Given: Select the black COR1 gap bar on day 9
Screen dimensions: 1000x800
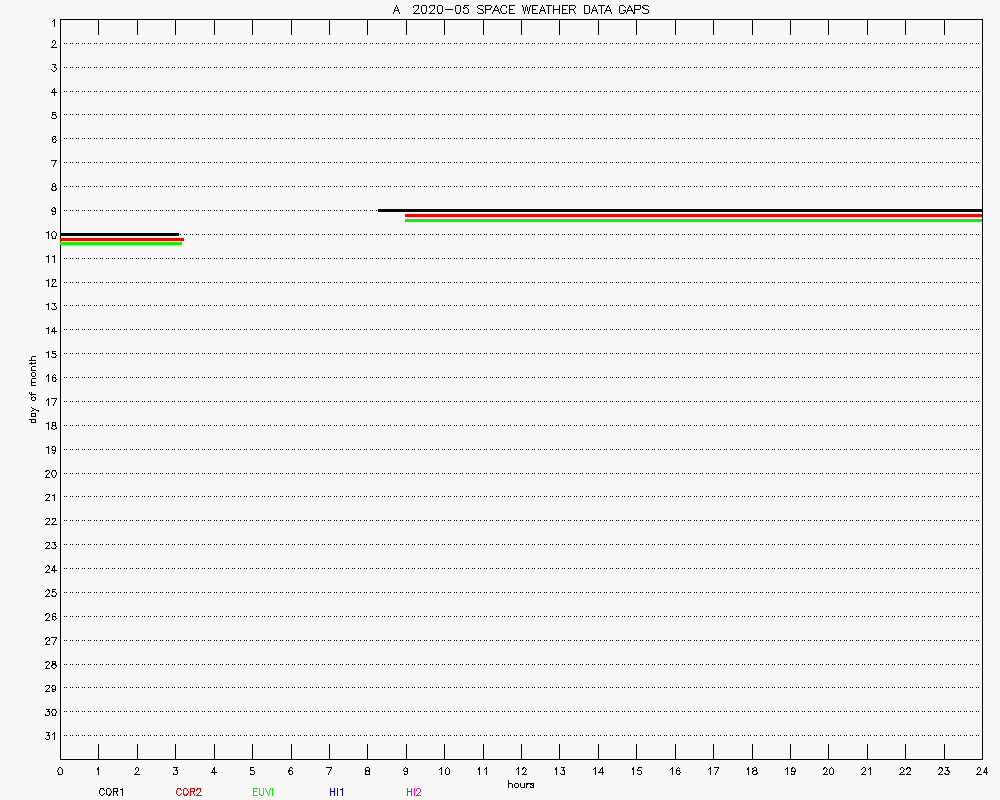Looking at the screenshot, I should 680,210.
